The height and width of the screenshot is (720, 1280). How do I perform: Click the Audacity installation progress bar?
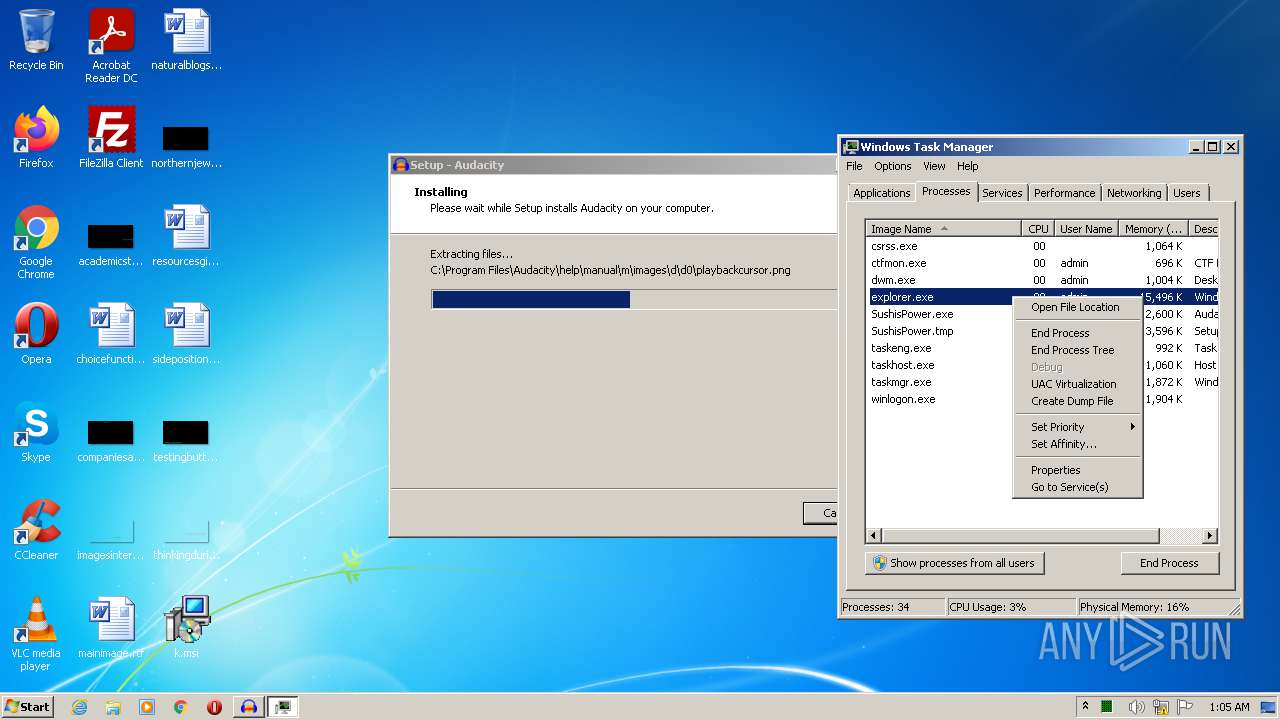pyautogui.click(x=634, y=299)
